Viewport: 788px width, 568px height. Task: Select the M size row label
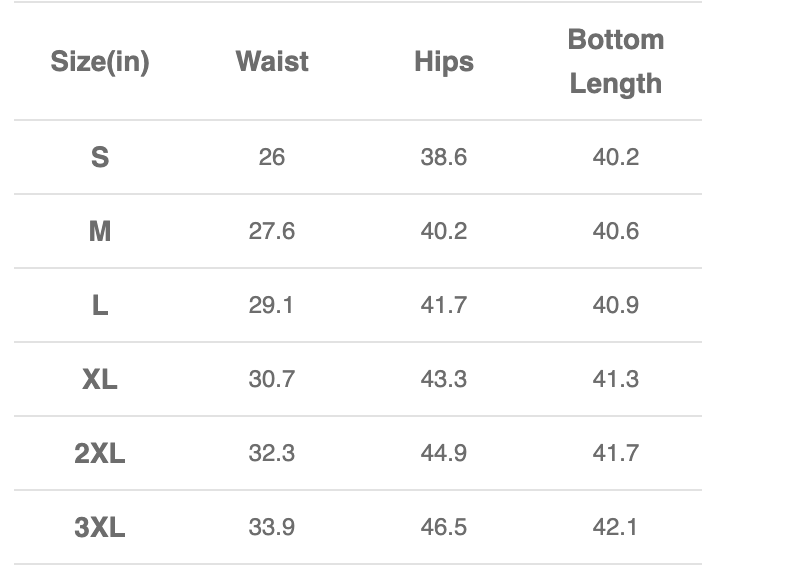point(100,231)
